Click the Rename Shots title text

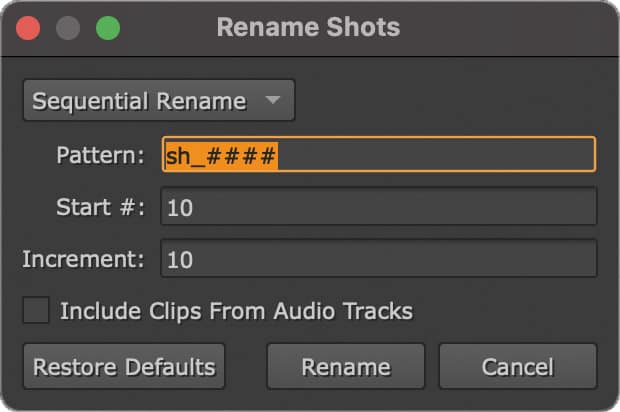pyautogui.click(x=308, y=27)
